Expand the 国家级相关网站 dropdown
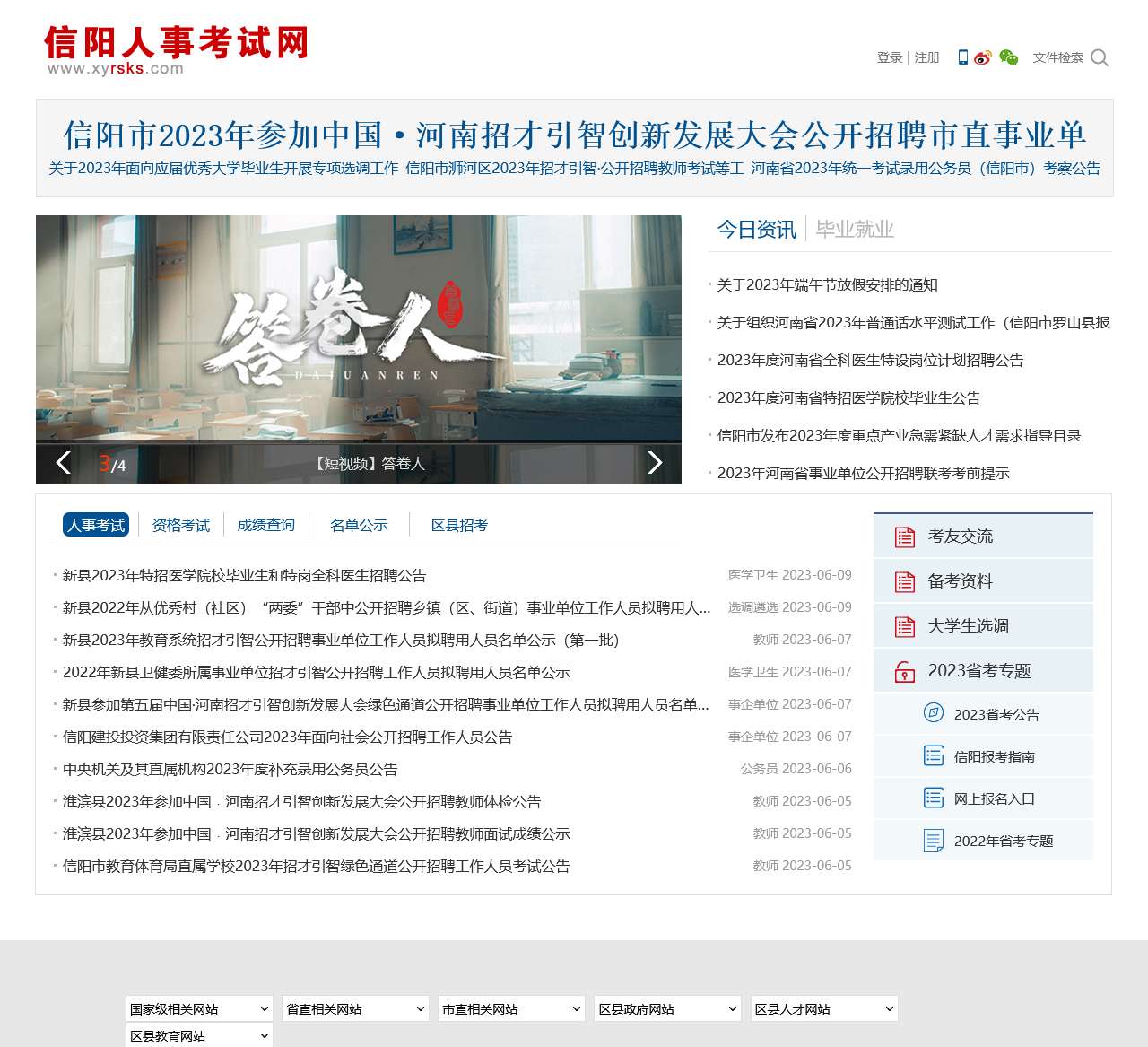Screen dimensions: 1148x1047 coord(199,1008)
